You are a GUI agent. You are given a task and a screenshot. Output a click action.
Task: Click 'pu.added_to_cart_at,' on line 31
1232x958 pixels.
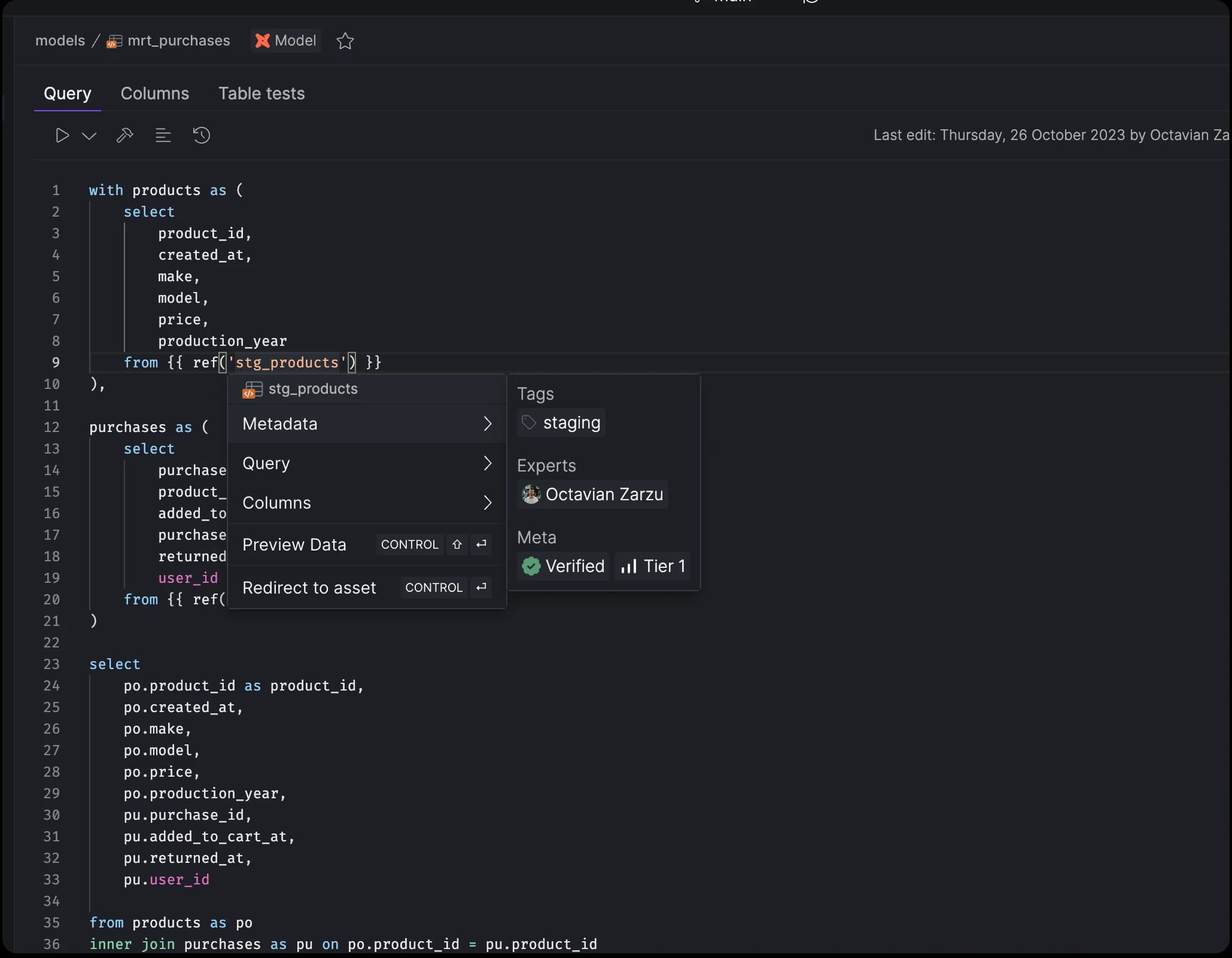pos(209,837)
